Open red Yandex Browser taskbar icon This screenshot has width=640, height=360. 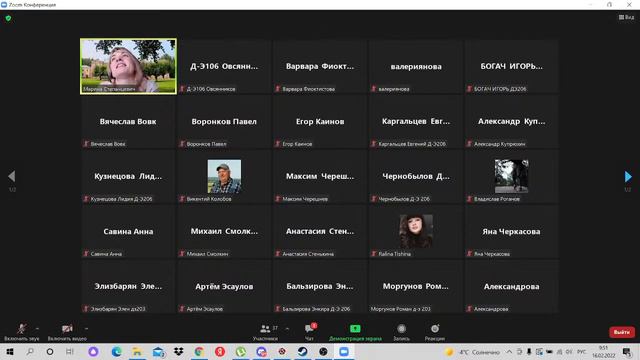tap(220, 351)
